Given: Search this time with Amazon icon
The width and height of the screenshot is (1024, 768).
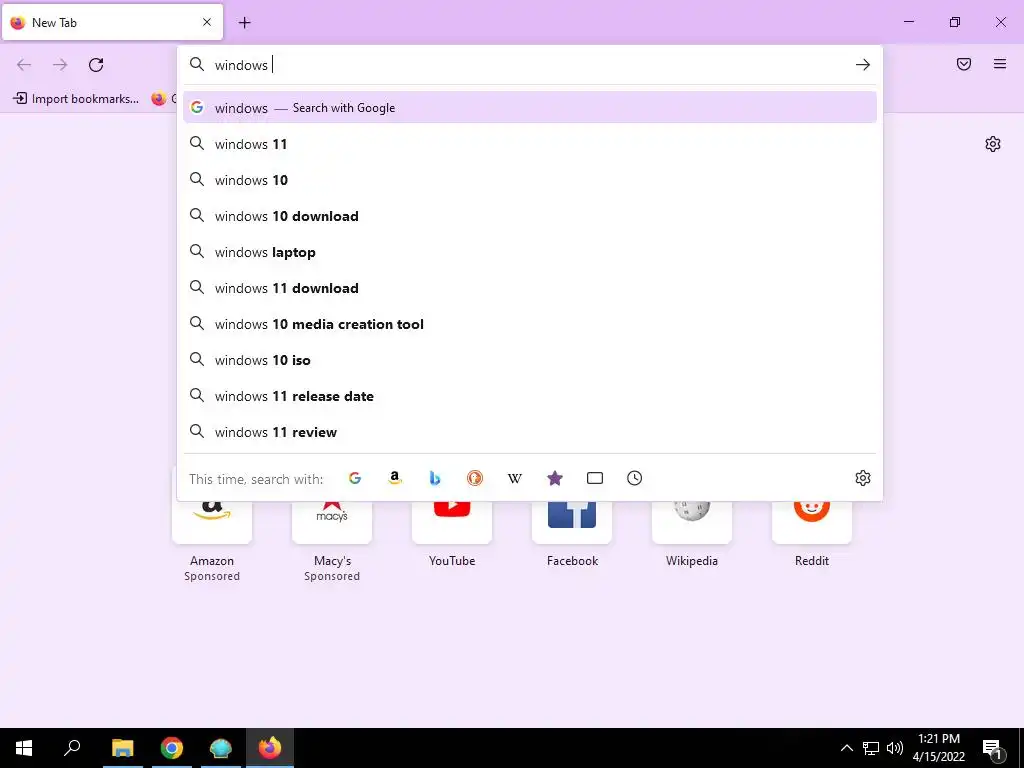Looking at the screenshot, I should pyautogui.click(x=394, y=478).
